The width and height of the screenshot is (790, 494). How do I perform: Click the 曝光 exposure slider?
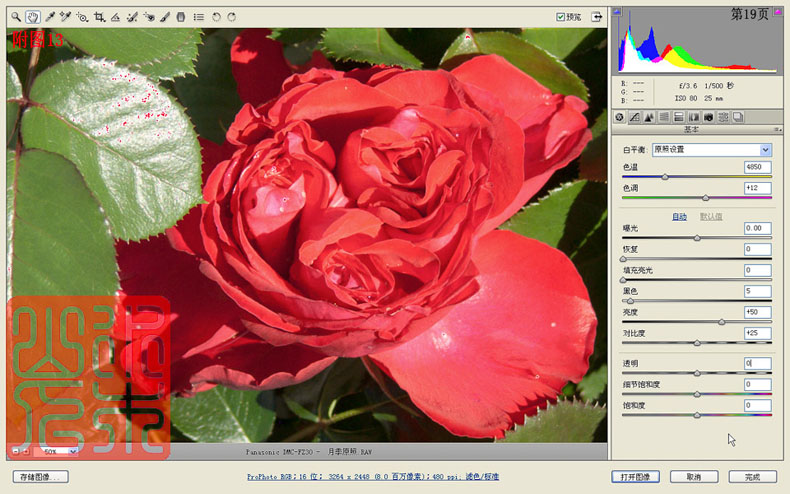(697, 238)
